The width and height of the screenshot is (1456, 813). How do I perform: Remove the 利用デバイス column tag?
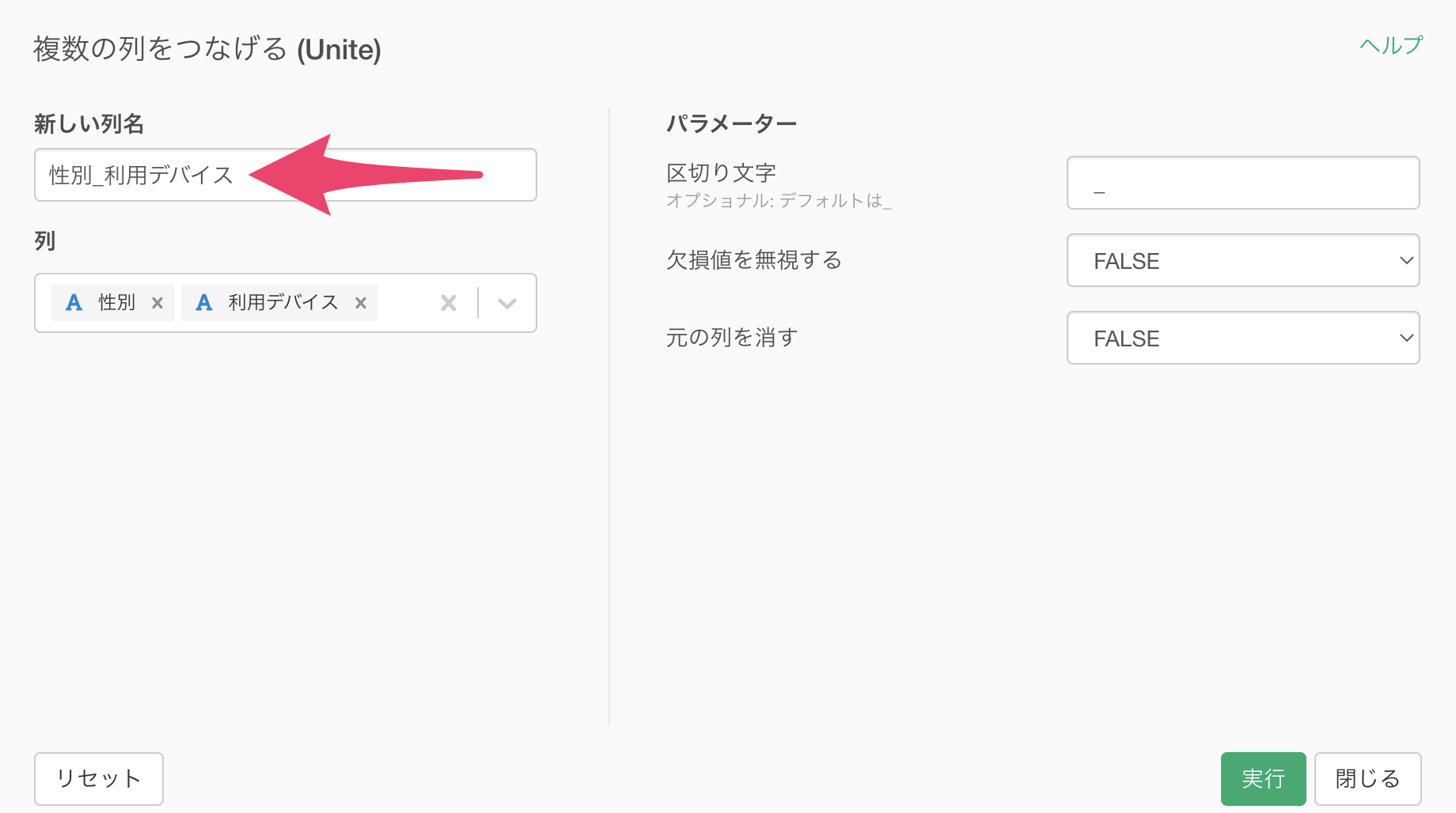pos(361,303)
